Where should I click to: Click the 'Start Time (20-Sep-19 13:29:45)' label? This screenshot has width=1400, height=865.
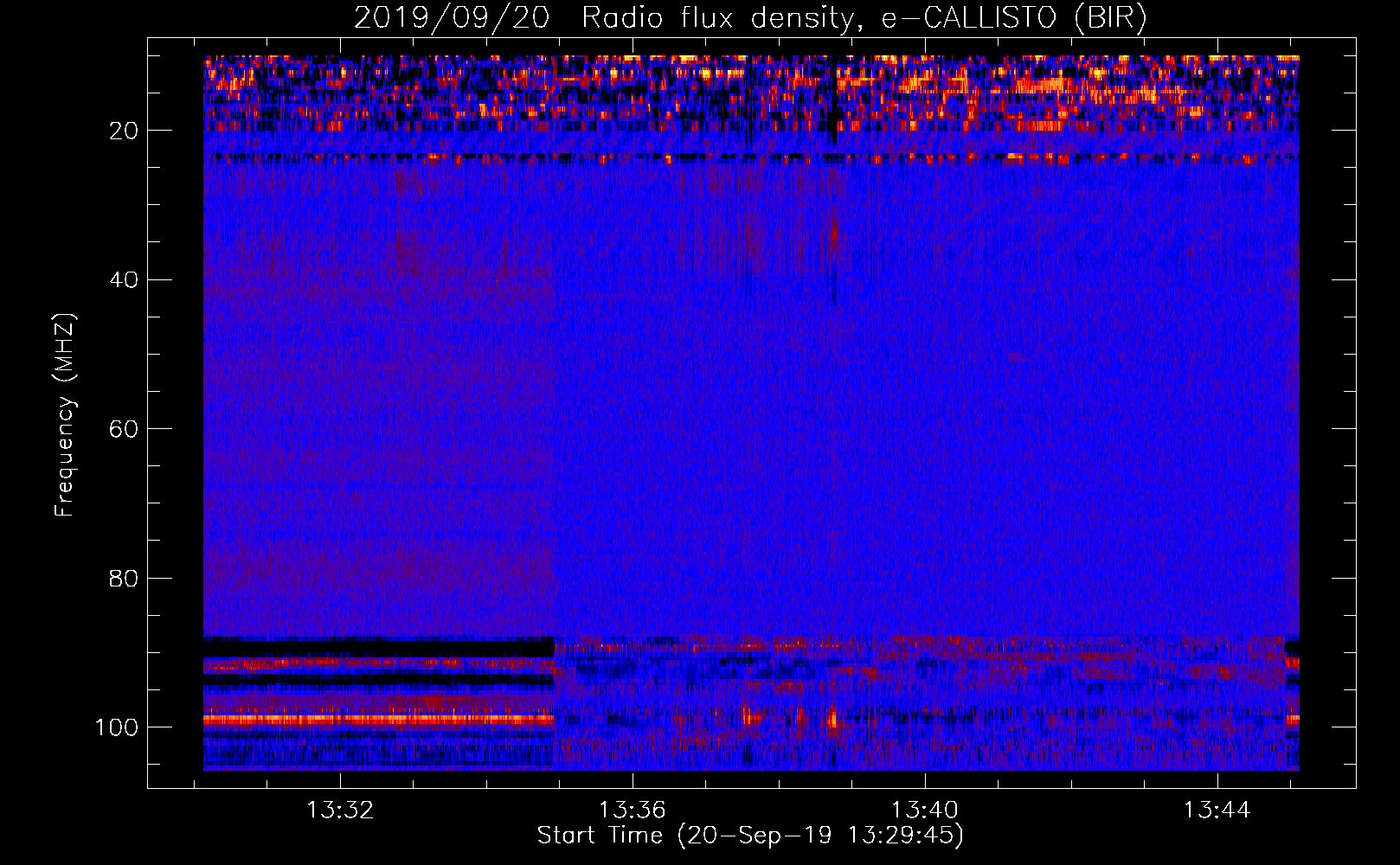750,836
